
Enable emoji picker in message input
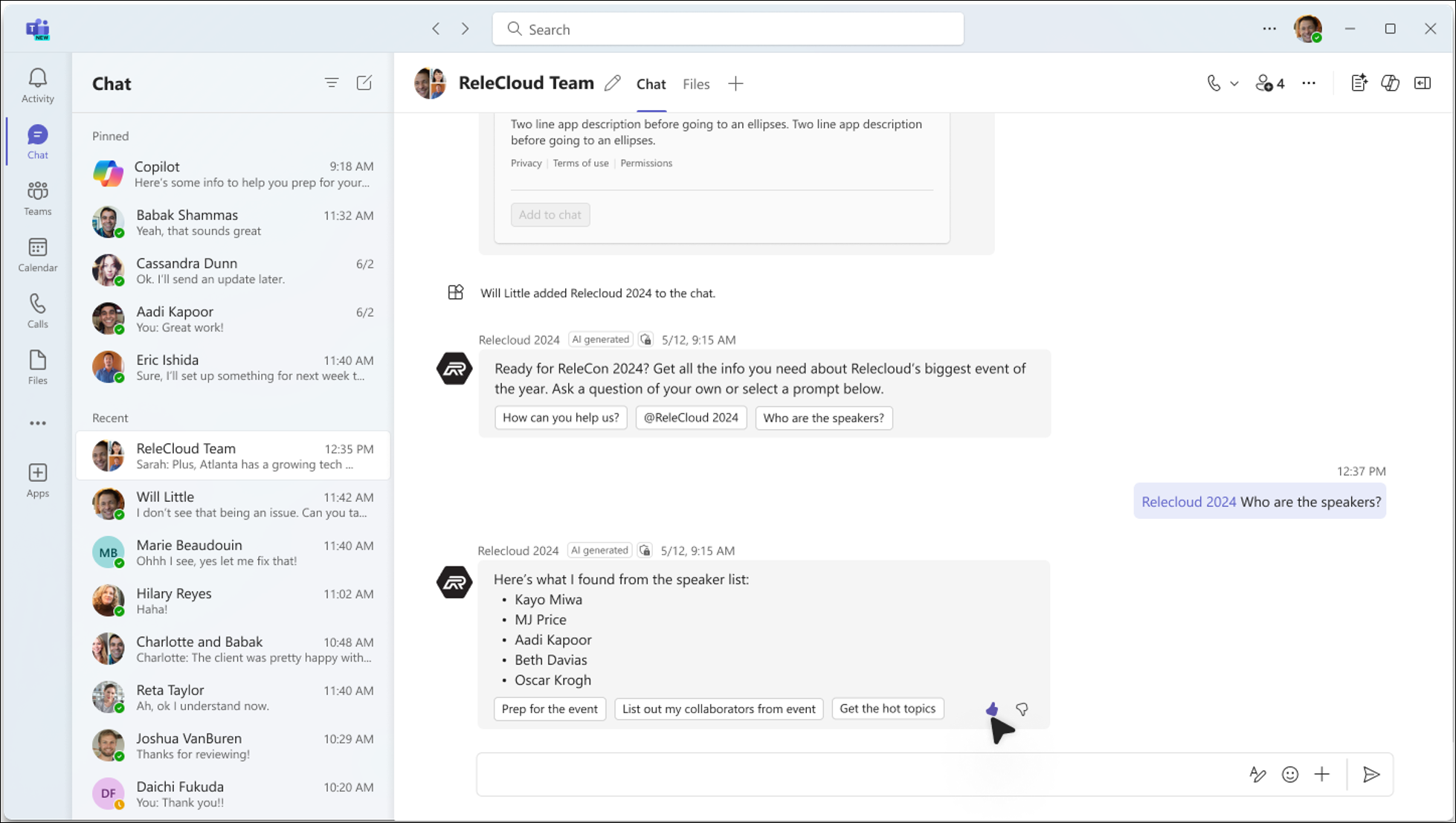pyautogui.click(x=1291, y=774)
